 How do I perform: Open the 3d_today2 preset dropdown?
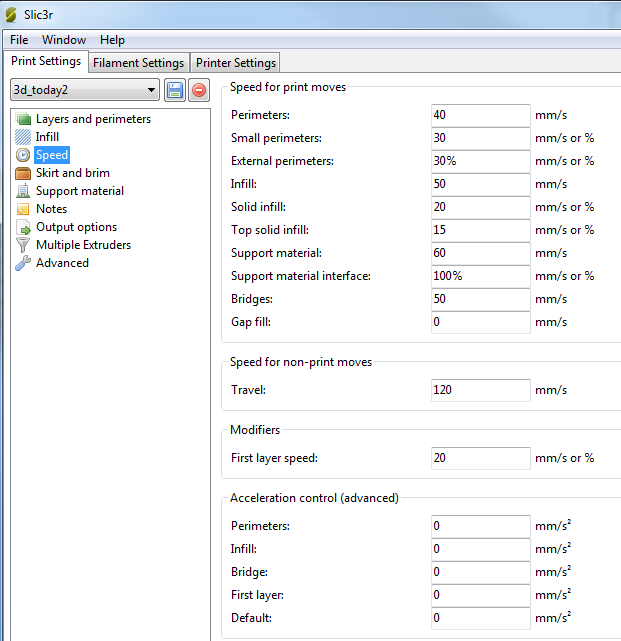[x=85, y=90]
